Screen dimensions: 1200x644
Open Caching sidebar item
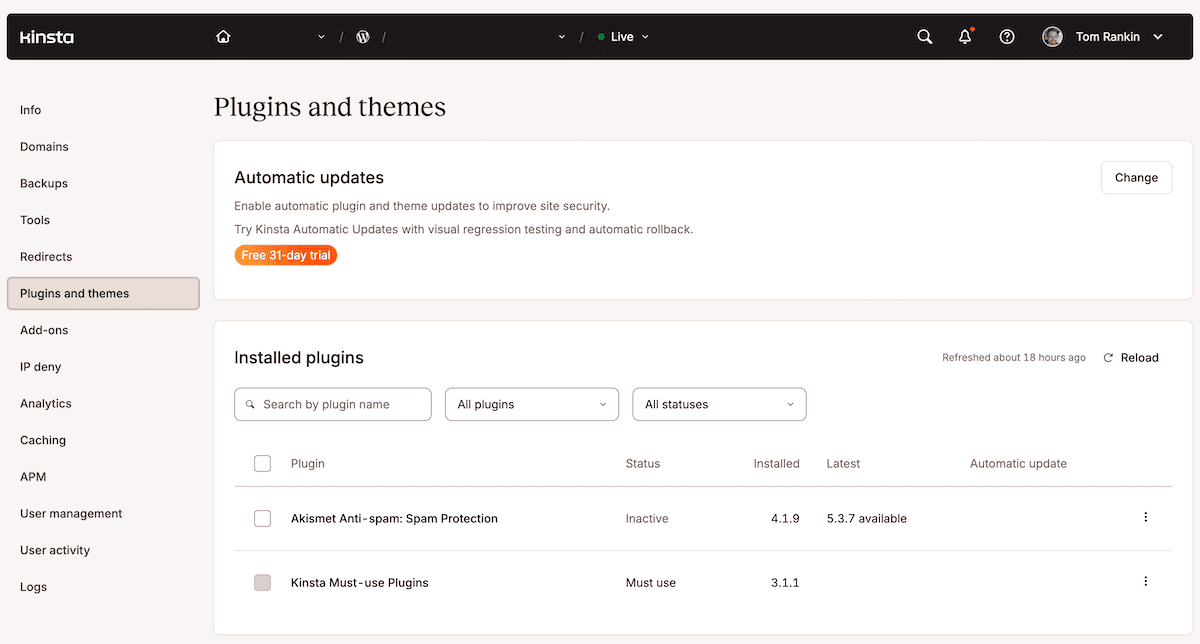43,440
